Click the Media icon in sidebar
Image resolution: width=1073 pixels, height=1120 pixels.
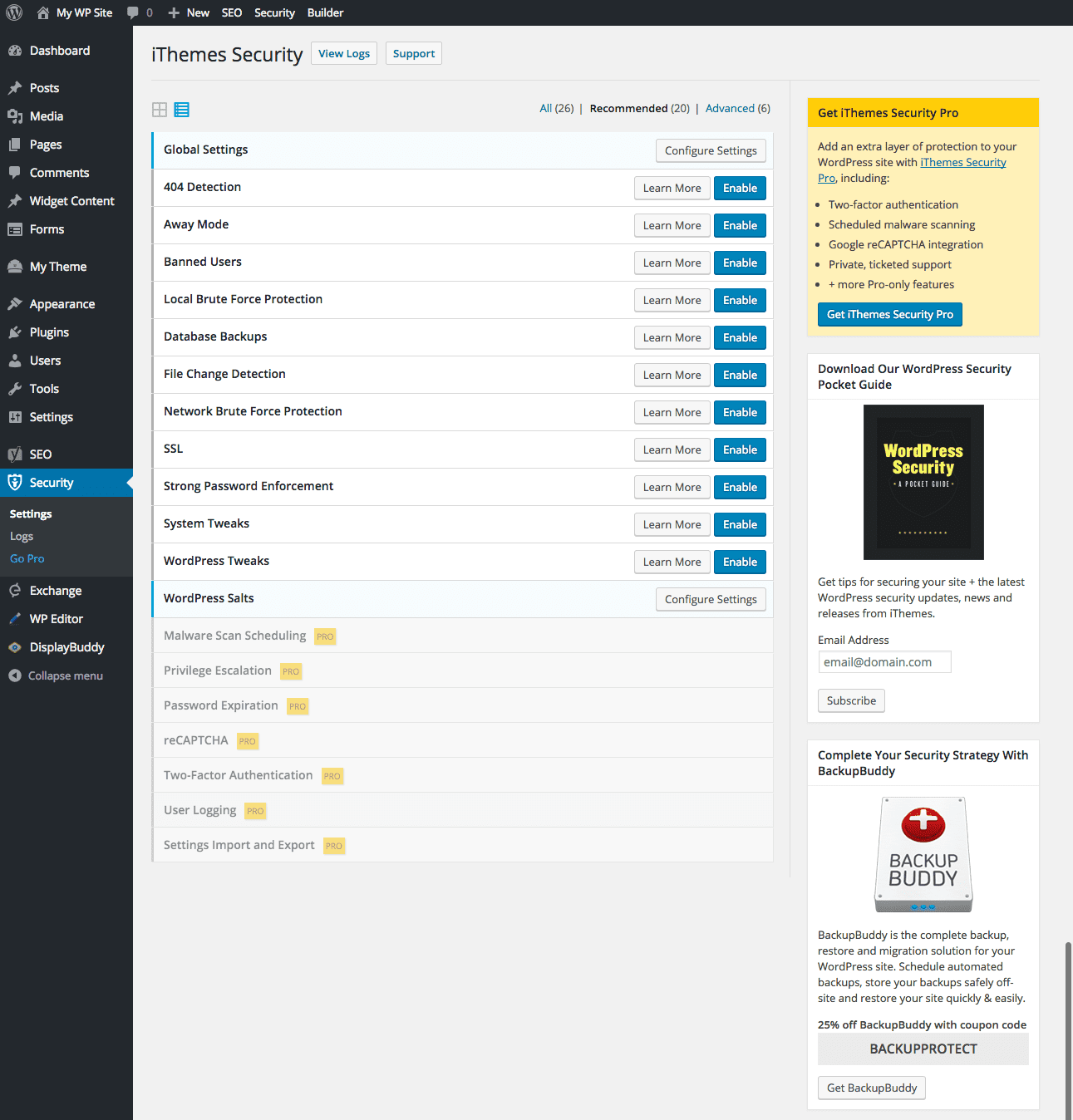coord(15,116)
